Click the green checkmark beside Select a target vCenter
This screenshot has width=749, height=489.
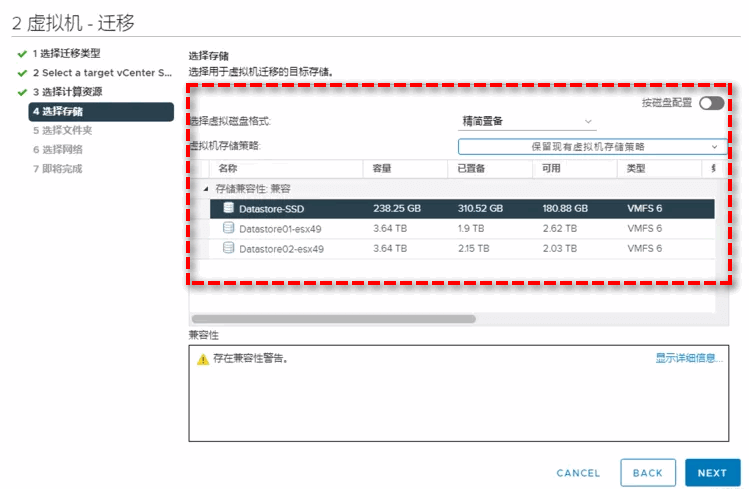pos(22,73)
